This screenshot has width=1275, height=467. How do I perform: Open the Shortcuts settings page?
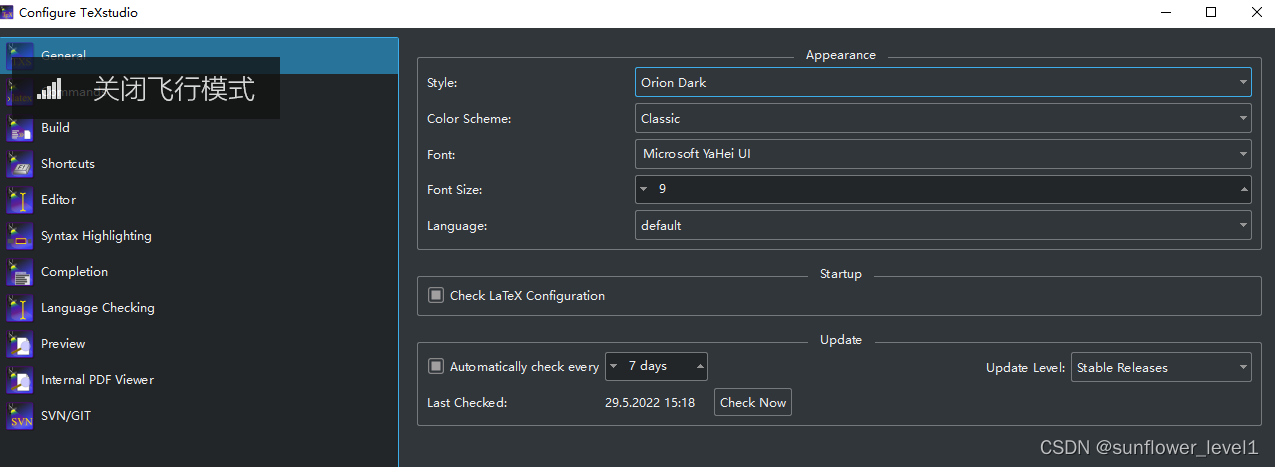pos(199,163)
